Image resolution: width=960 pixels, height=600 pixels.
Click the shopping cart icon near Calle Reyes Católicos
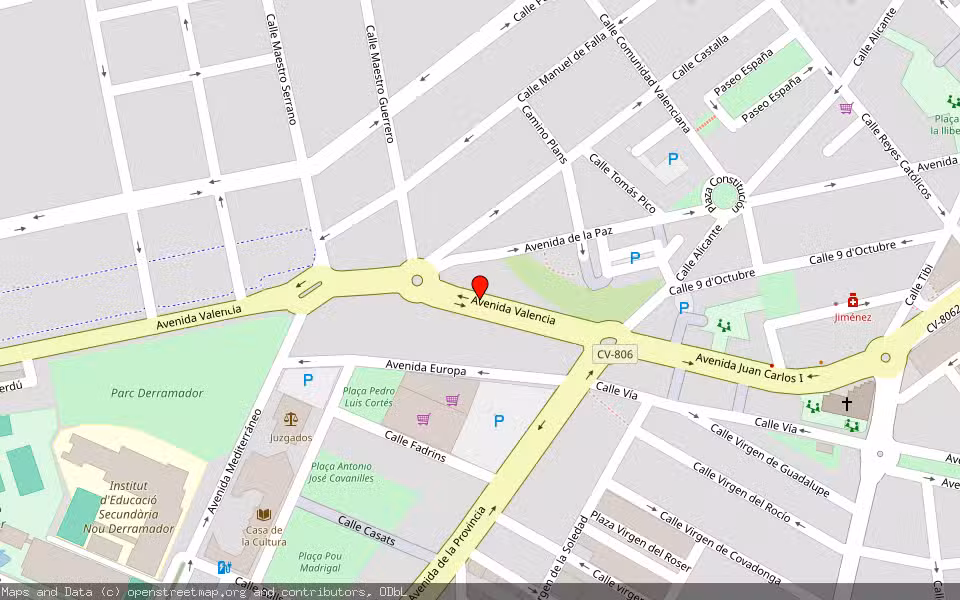pyautogui.click(x=845, y=107)
